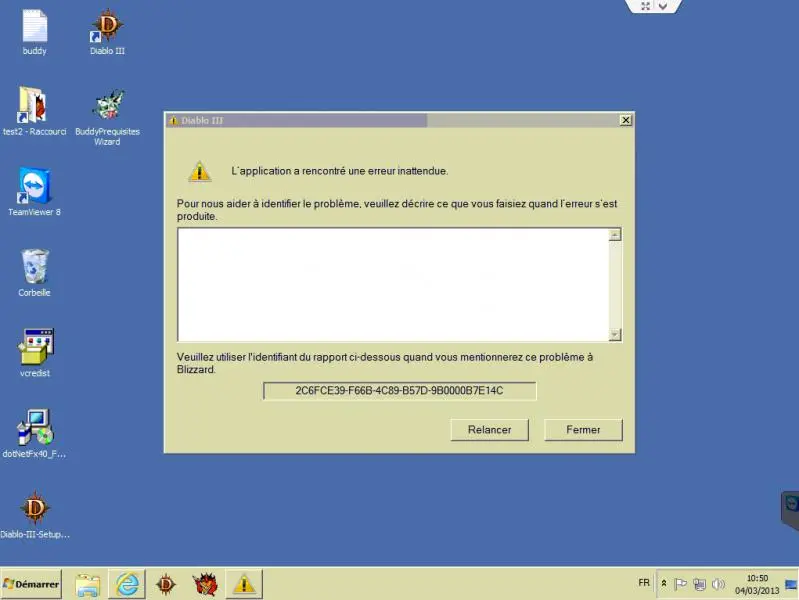Open the Corbeille recycle bin
799x600 pixels.
tap(34, 268)
